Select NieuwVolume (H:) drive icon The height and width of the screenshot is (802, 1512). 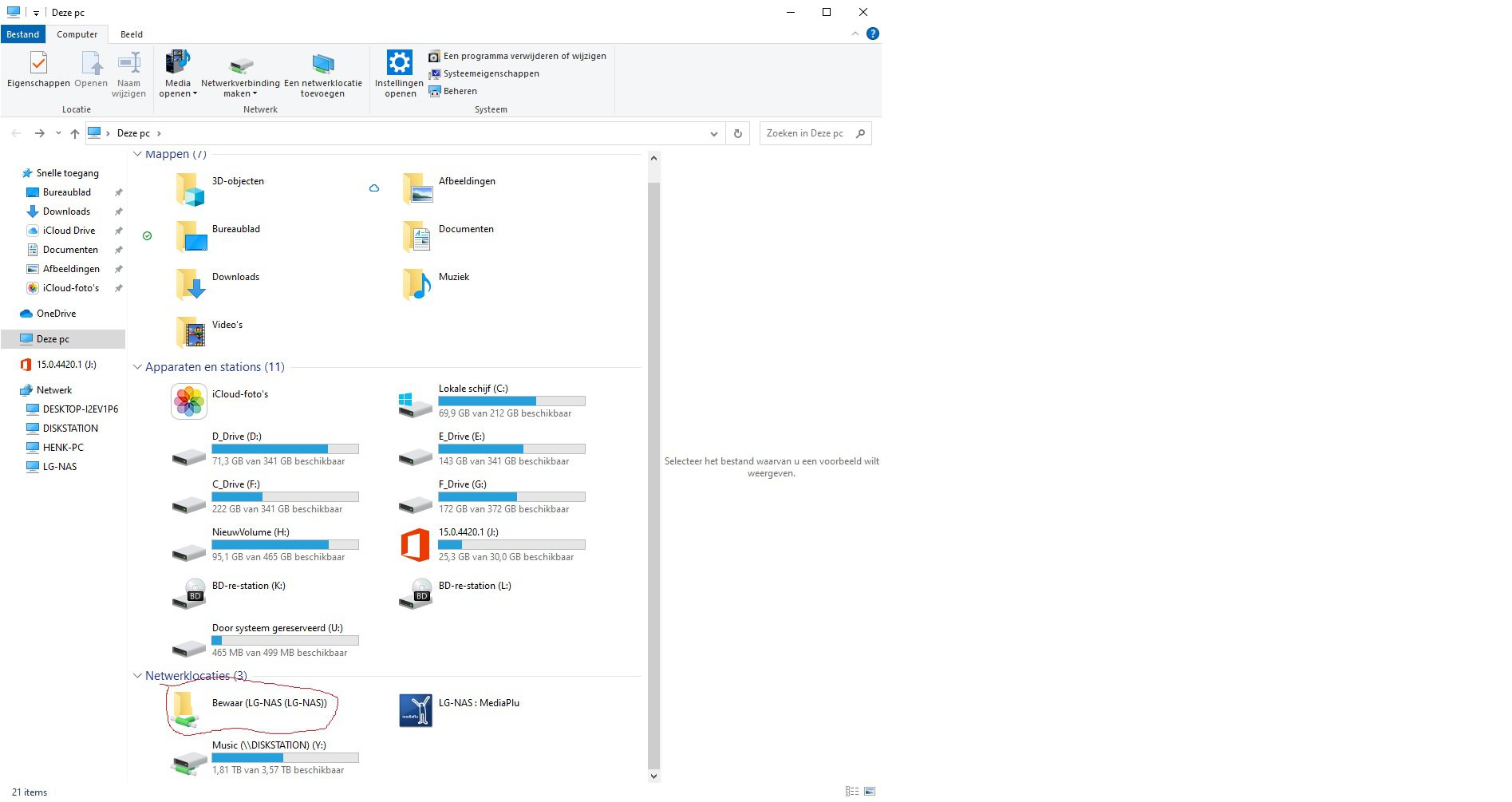click(x=189, y=551)
